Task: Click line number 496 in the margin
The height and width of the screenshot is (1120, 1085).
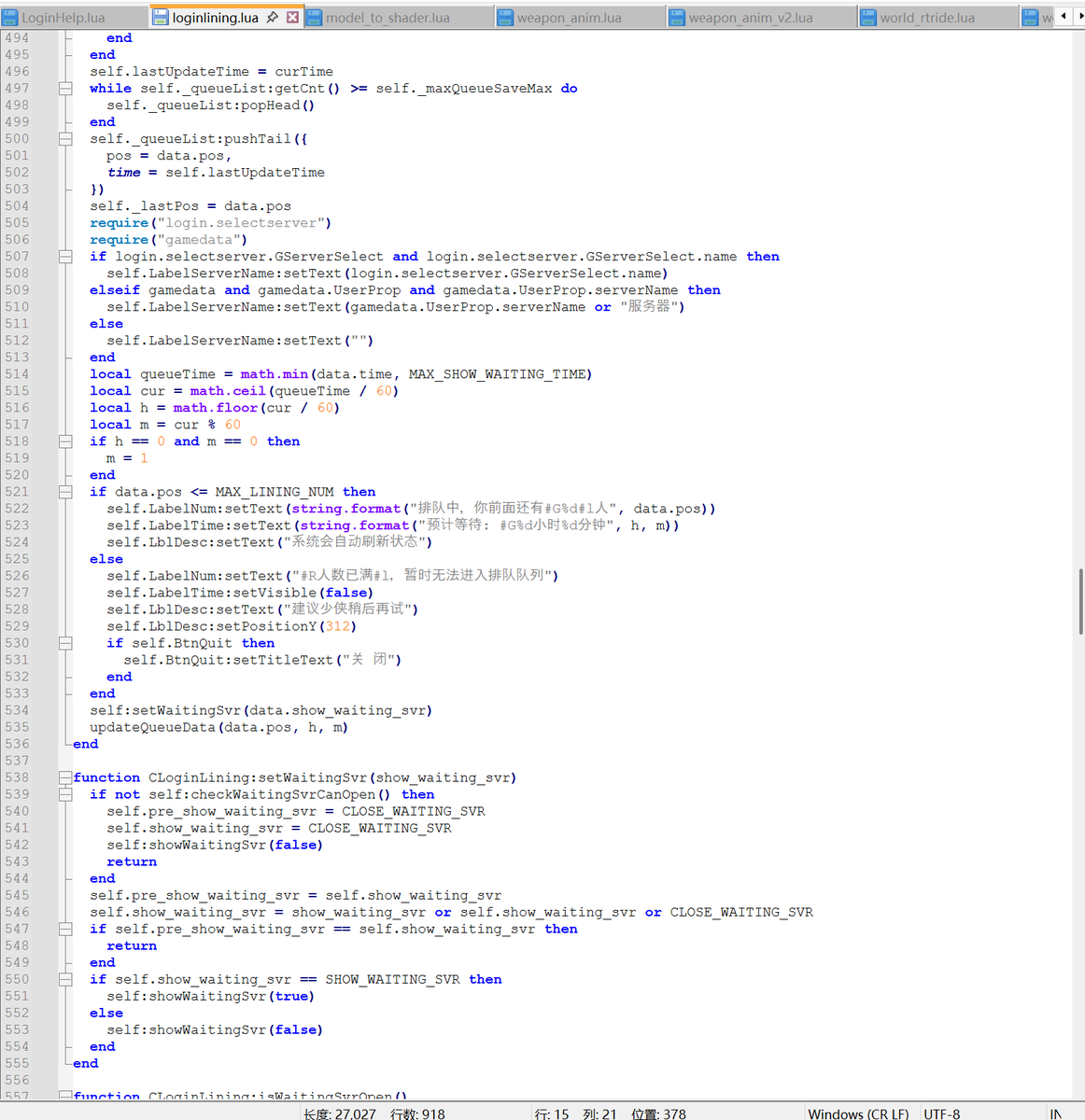Action: [x=17, y=72]
